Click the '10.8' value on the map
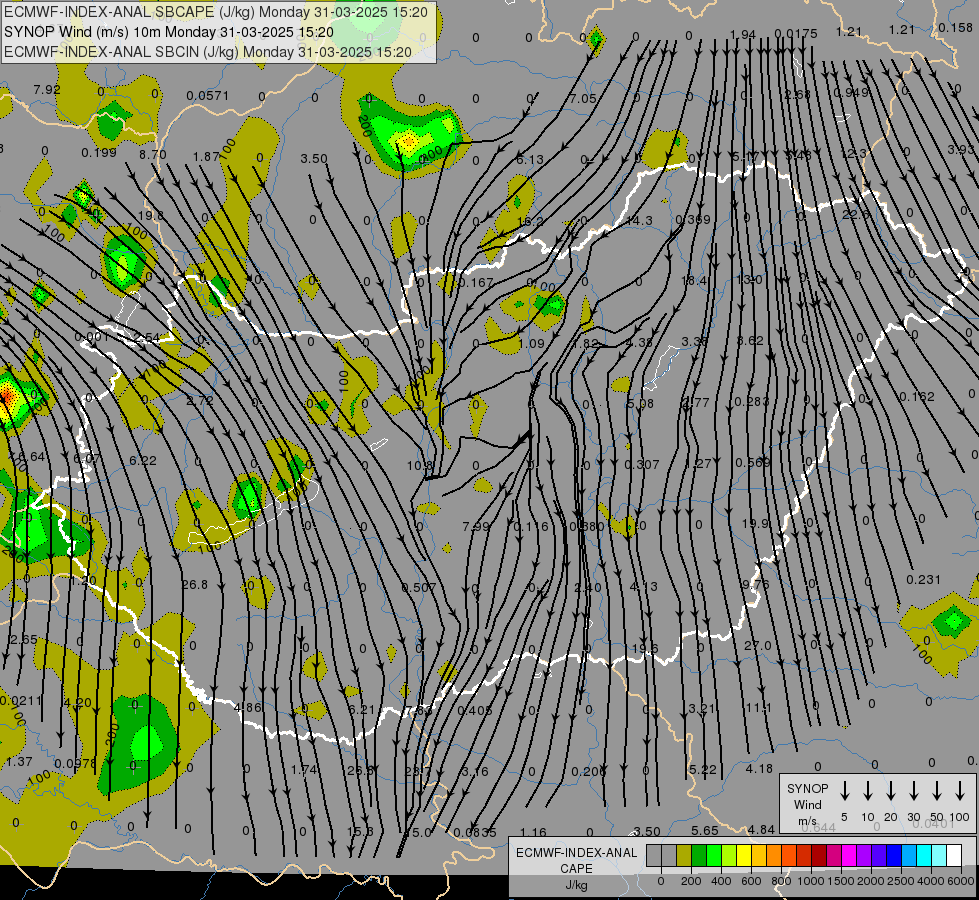Viewport: 979px width, 900px height. (420, 466)
